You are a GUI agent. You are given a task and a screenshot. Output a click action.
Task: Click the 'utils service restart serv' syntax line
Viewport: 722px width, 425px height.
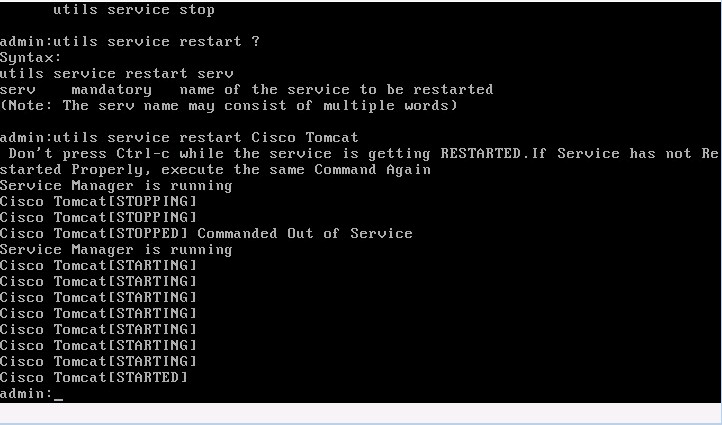(116, 74)
